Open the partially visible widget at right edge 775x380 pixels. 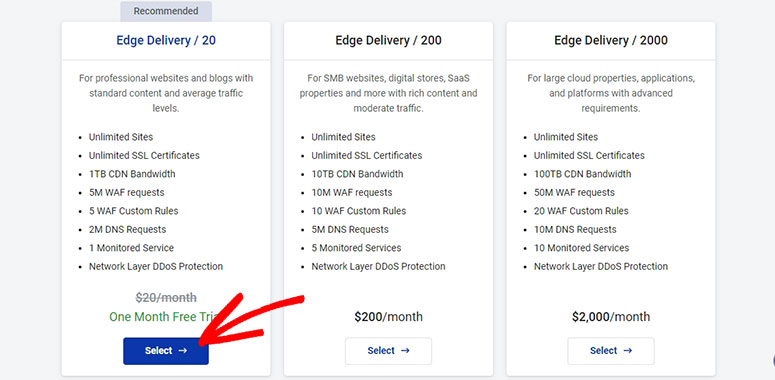click(773, 360)
